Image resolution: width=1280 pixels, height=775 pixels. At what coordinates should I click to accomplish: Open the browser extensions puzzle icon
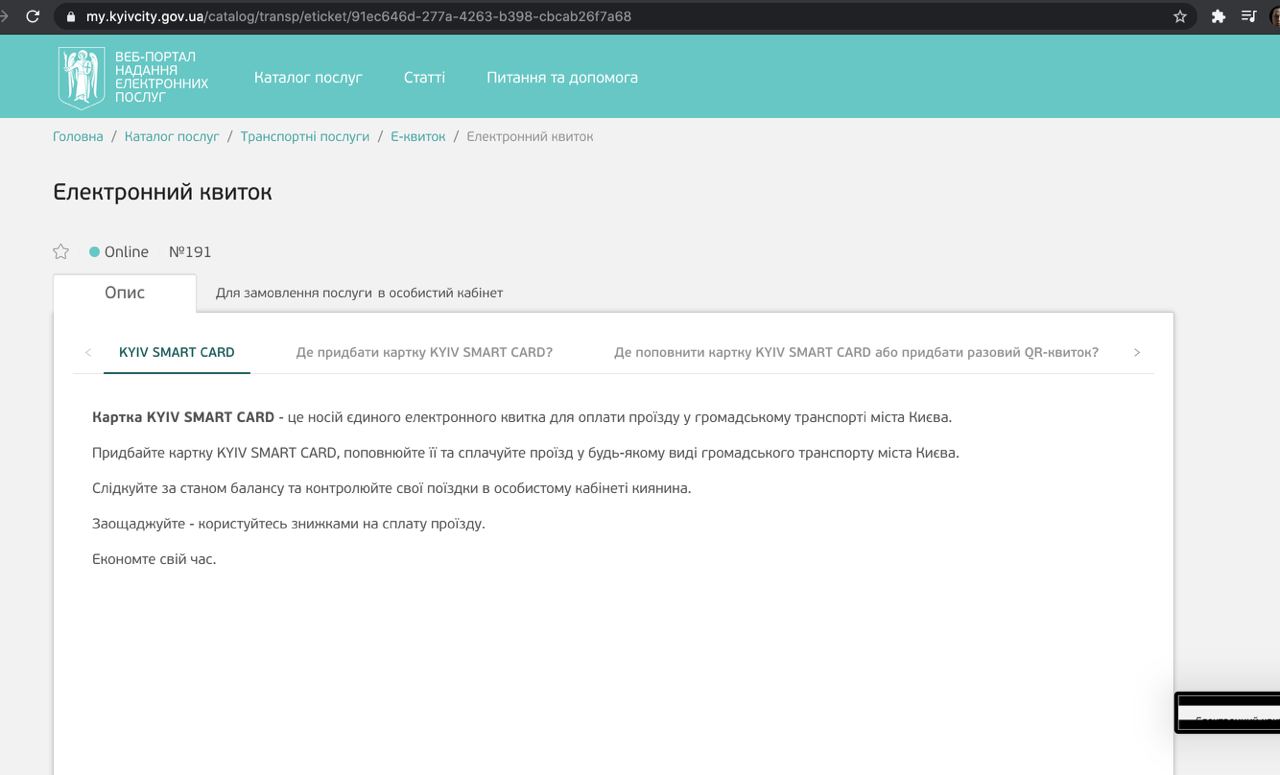pyautogui.click(x=1218, y=16)
